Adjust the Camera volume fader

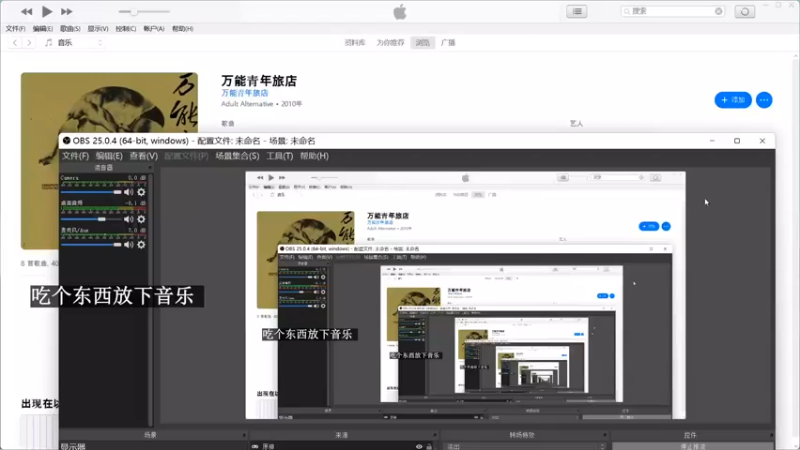[x=91, y=192]
